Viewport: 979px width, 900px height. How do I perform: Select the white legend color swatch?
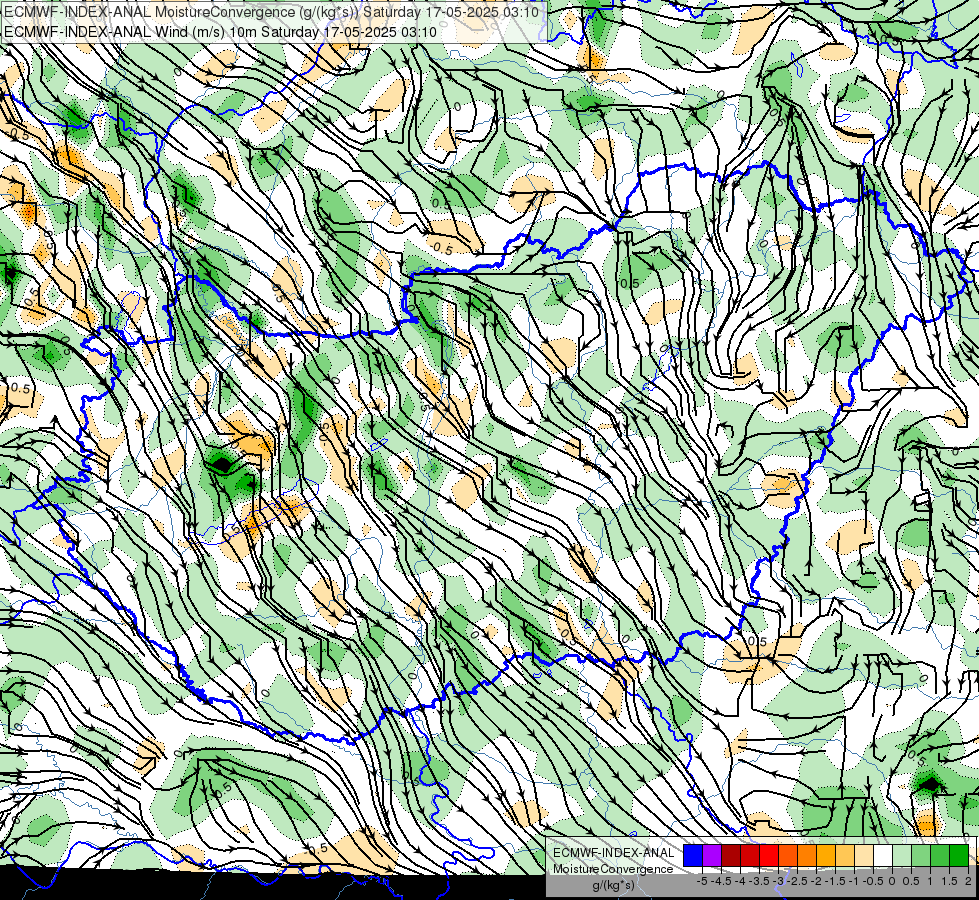click(883, 855)
